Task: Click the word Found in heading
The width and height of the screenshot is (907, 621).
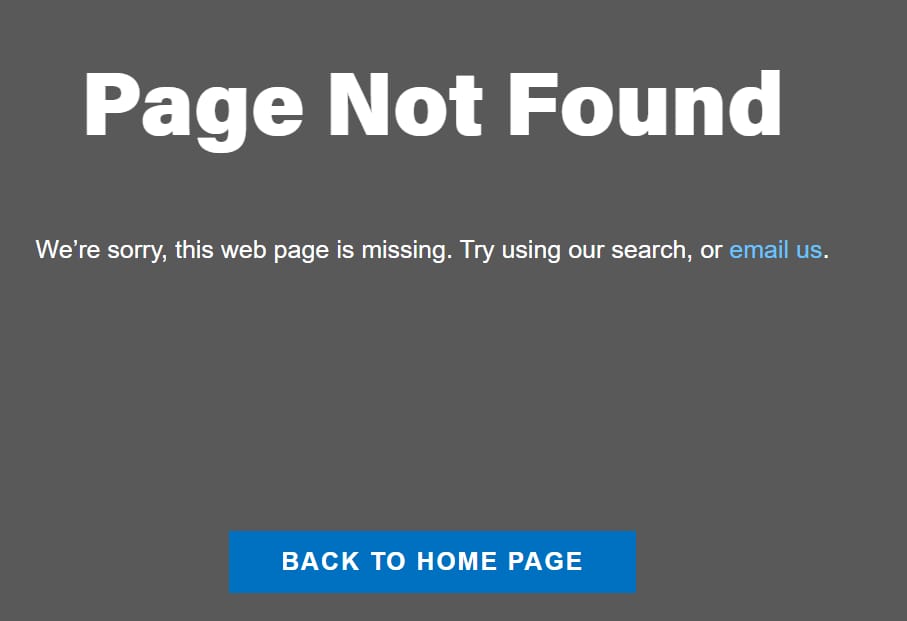Action: (x=644, y=104)
